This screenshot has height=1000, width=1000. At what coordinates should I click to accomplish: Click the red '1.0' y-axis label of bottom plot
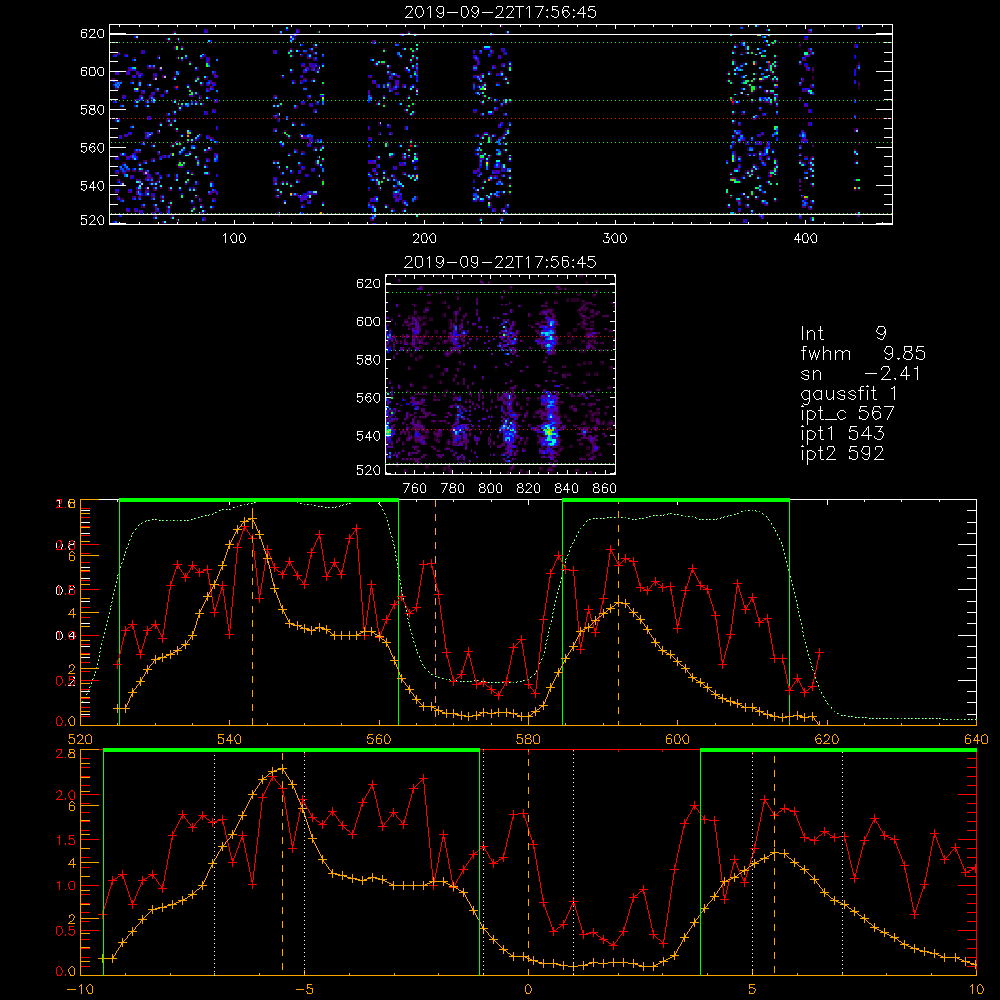(66, 886)
